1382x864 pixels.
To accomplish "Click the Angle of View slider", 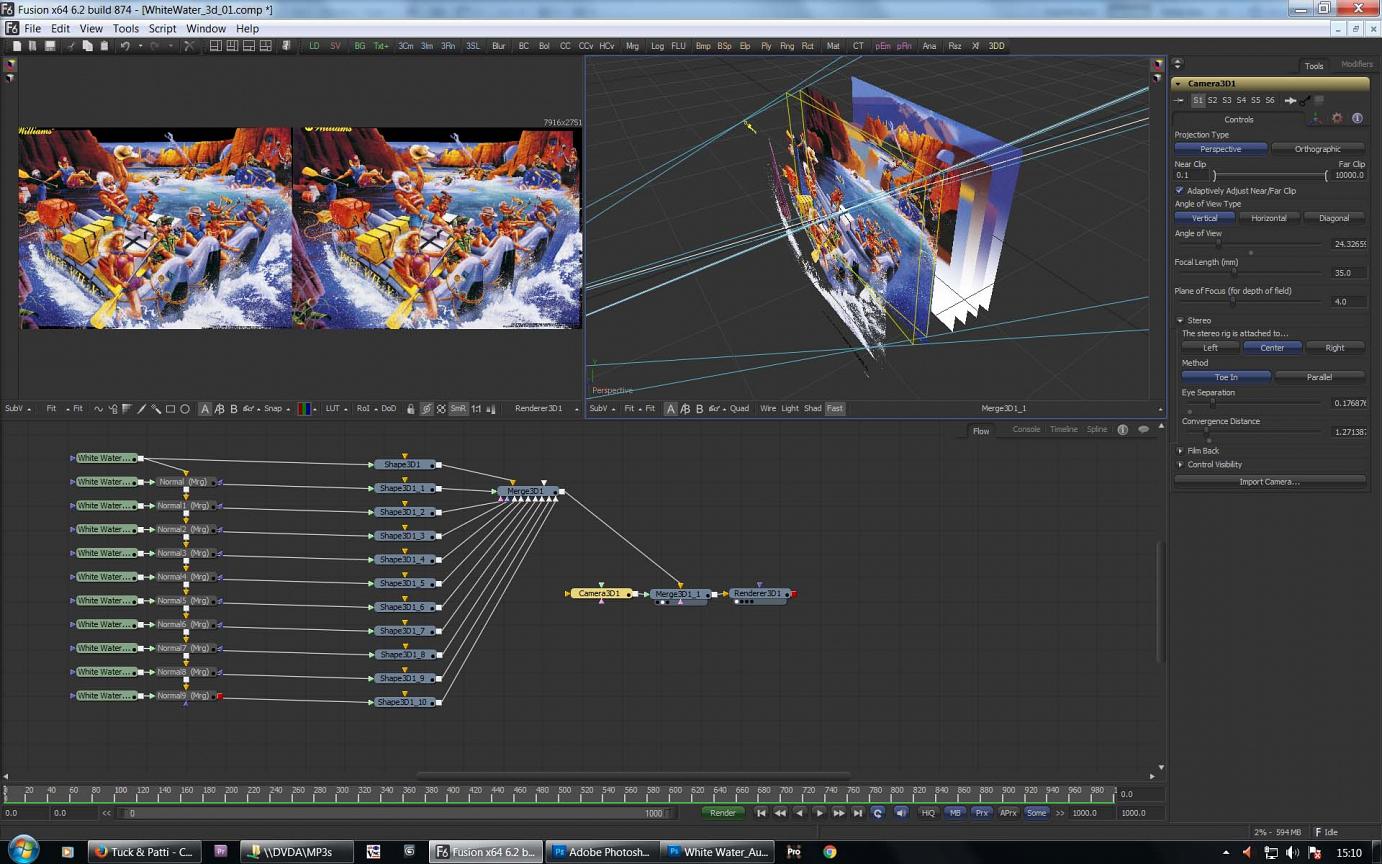I will point(1218,244).
